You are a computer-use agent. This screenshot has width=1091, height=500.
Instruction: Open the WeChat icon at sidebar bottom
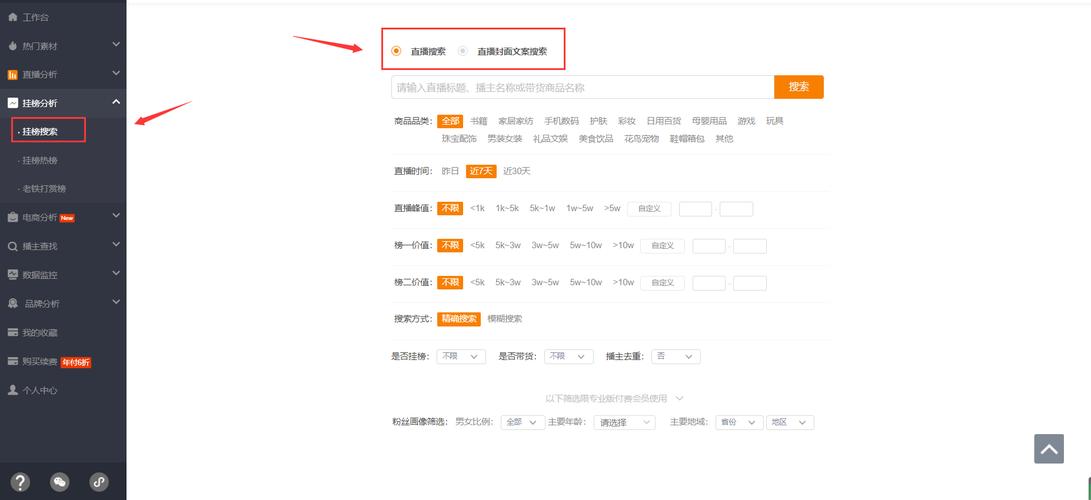pos(61,482)
